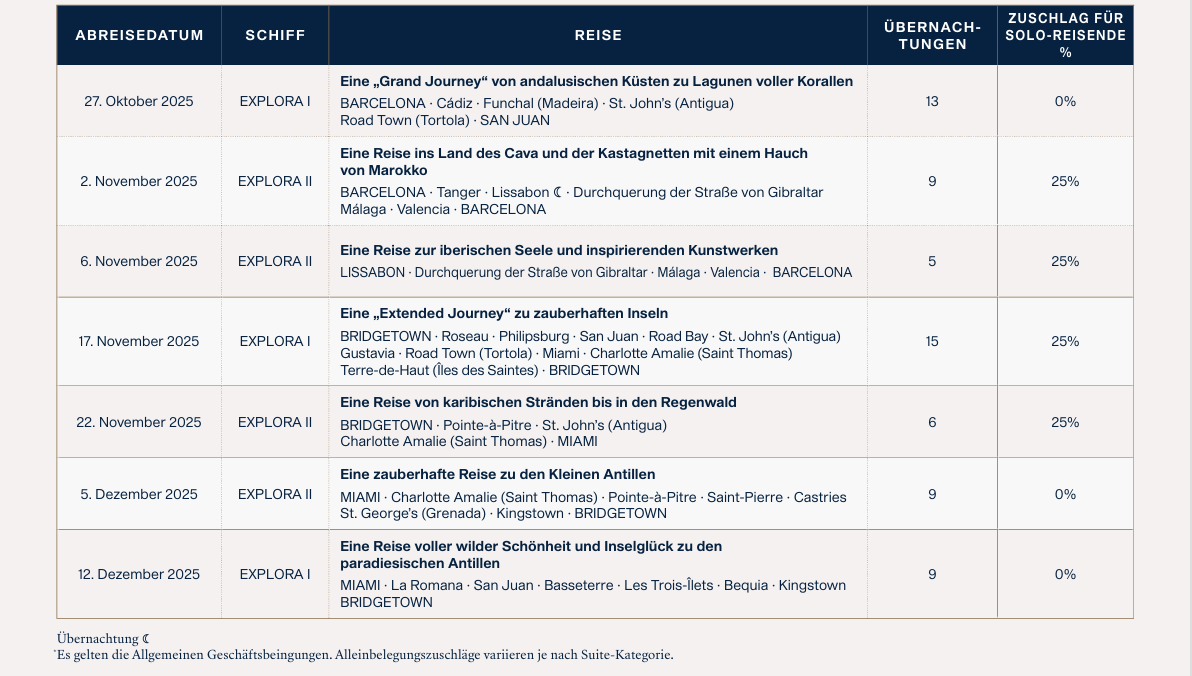Open the "Kleinen Antillen" voyage title
The width and height of the screenshot is (1192, 676).
pyautogui.click(x=497, y=474)
